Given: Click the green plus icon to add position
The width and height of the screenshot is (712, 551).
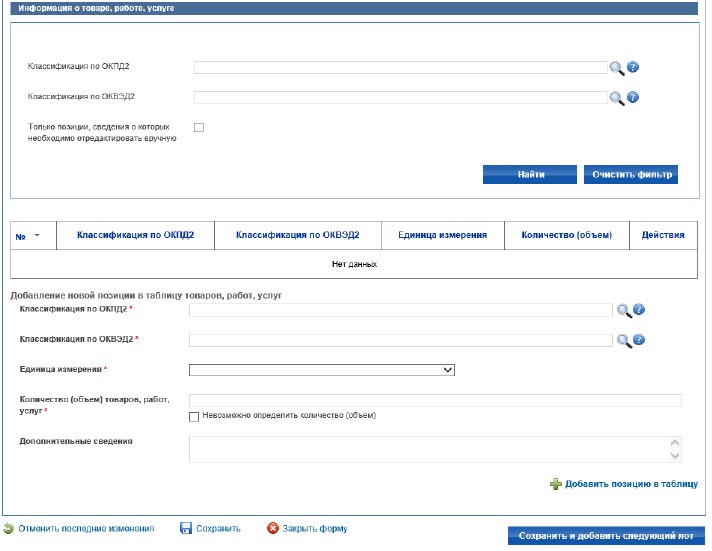Looking at the screenshot, I should coord(556,484).
